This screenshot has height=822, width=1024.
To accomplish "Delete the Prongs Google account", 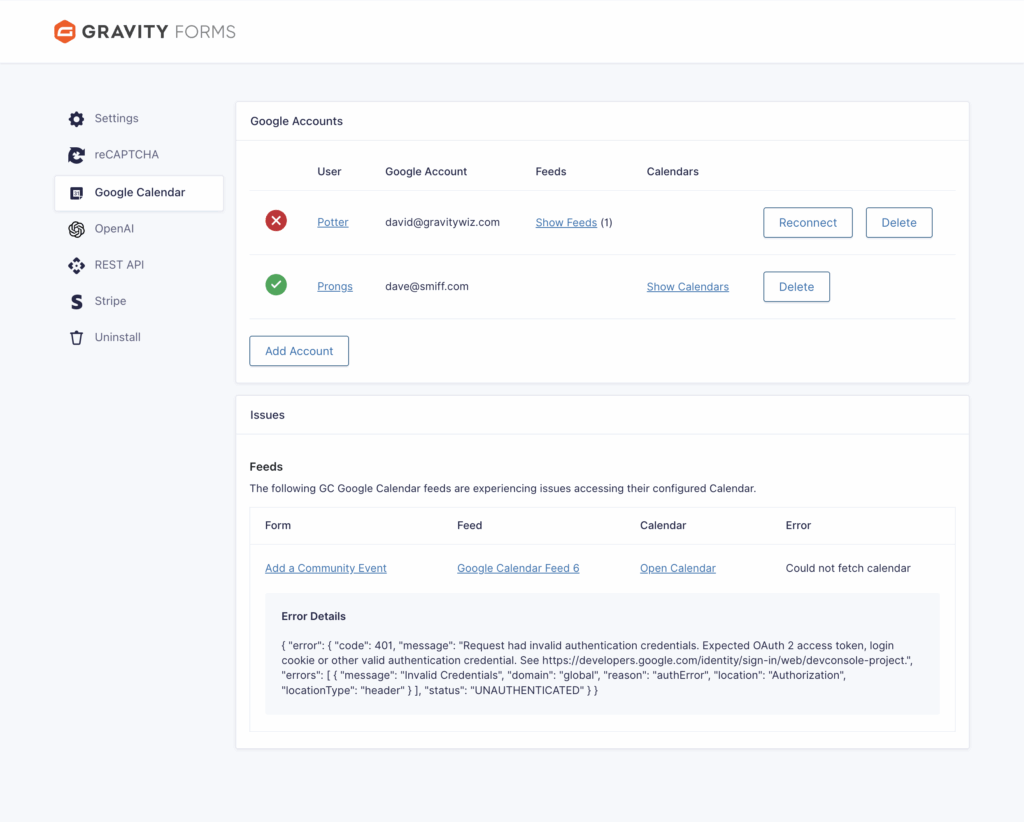I will 796,287.
